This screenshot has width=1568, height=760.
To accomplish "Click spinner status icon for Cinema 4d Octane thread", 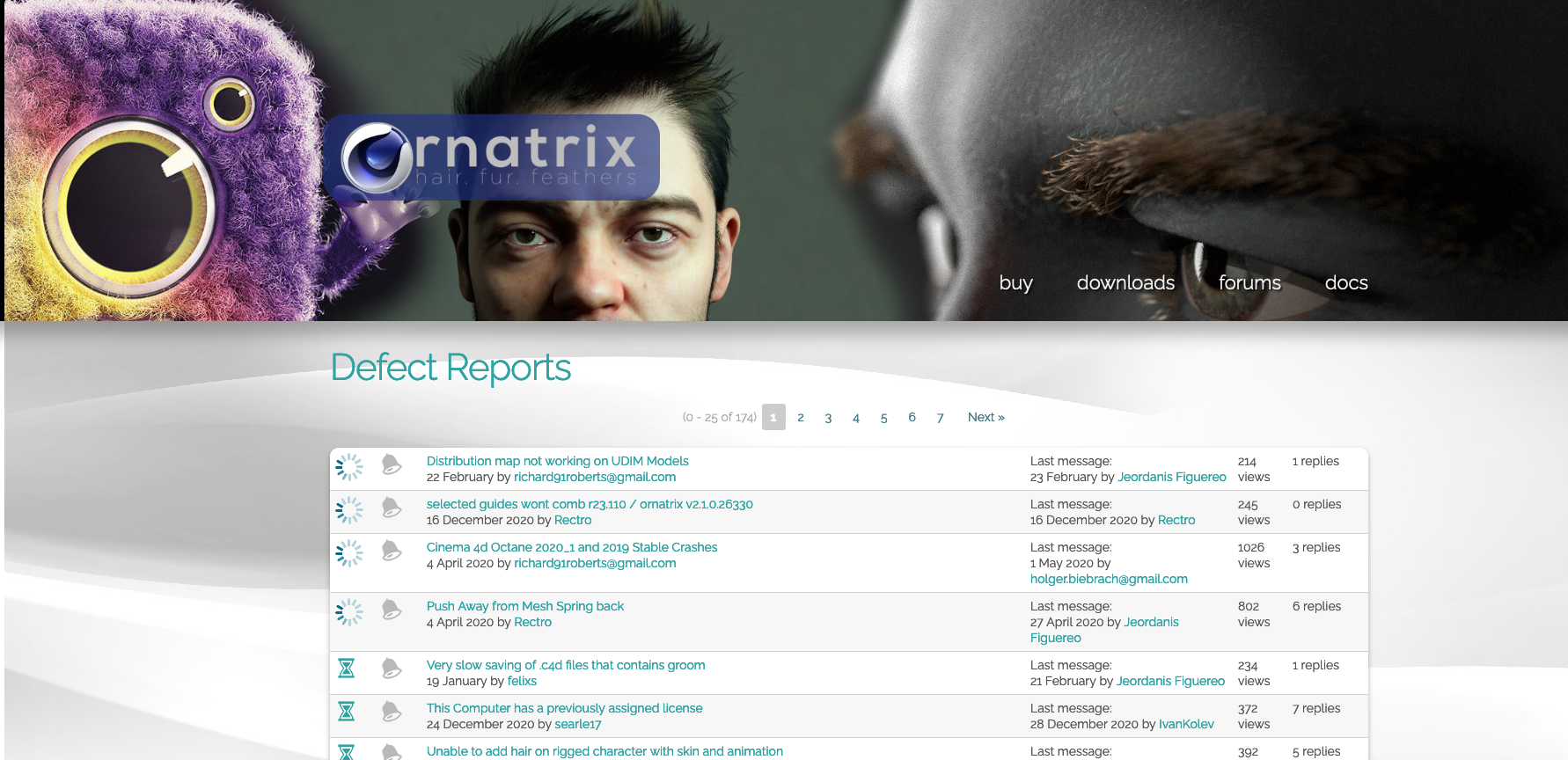I will (x=349, y=553).
